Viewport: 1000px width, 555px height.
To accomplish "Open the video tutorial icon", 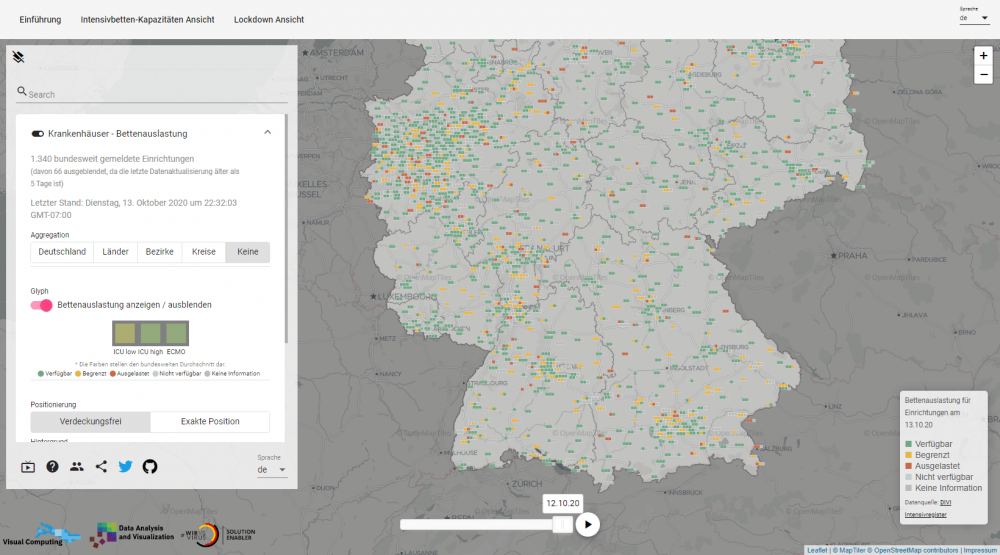I will click(28, 466).
